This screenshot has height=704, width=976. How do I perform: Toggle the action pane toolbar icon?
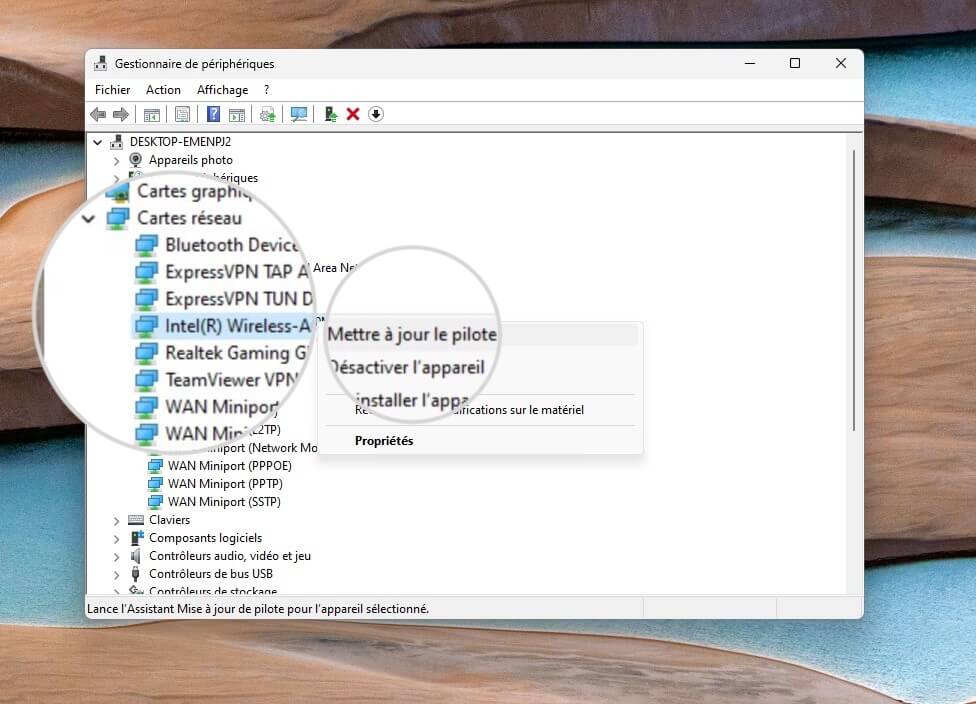(237, 115)
